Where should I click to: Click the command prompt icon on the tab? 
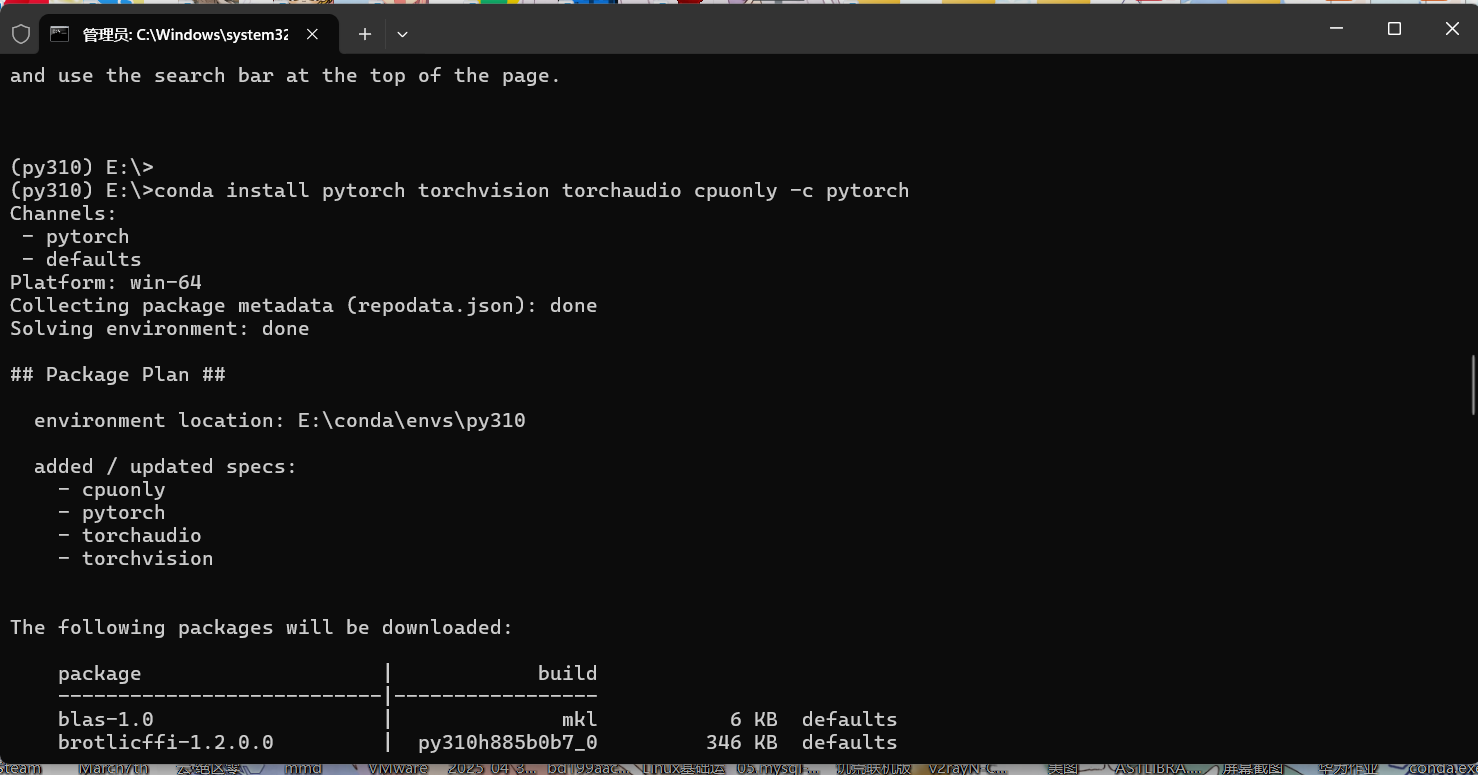pyautogui.click(x=60, y=34)
